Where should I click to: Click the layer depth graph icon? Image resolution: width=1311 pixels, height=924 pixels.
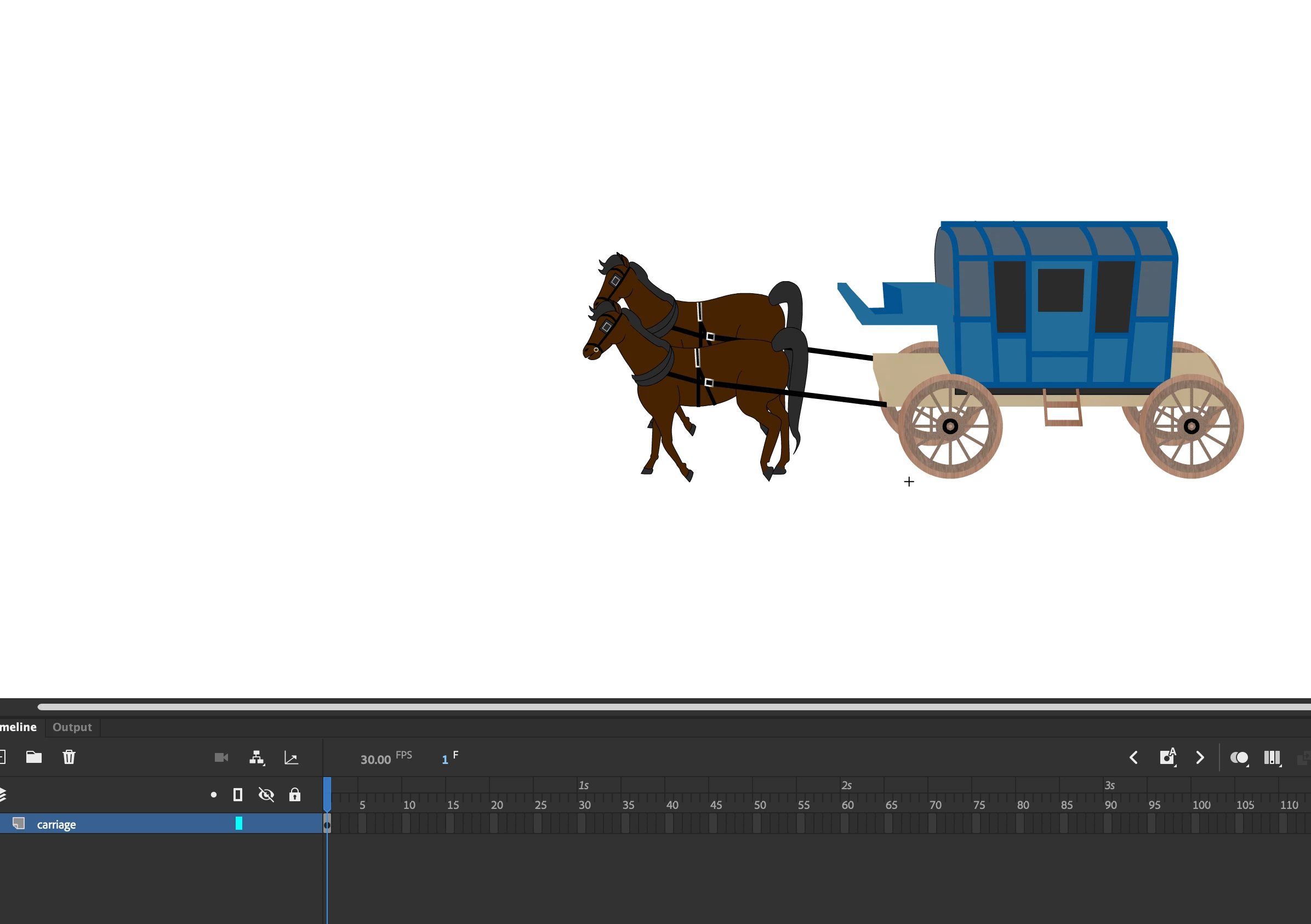tap(291, 758)
